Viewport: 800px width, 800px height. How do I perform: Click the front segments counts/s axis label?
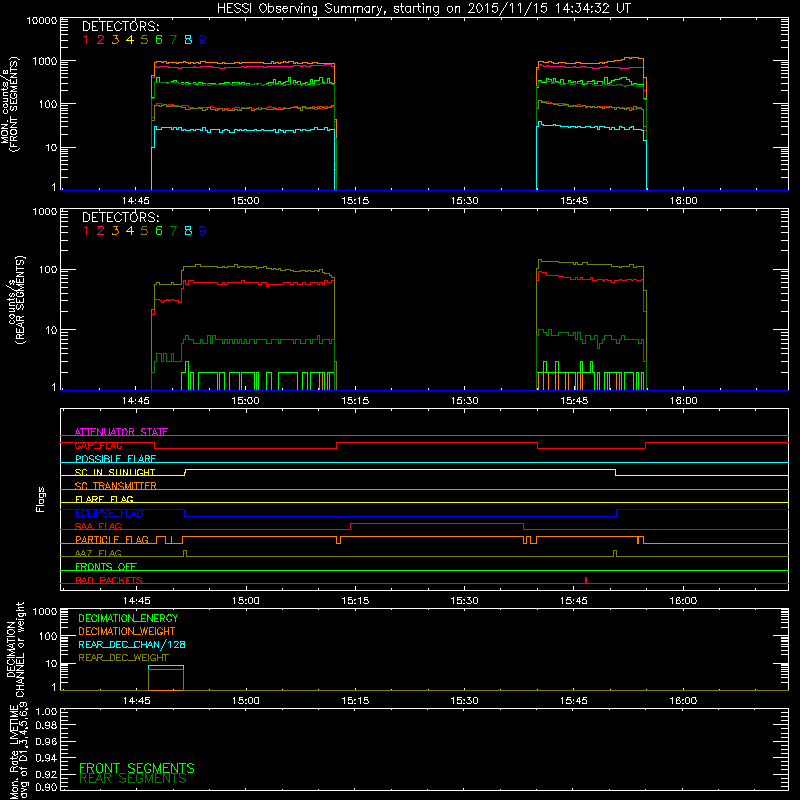click(x=9, y=104)
